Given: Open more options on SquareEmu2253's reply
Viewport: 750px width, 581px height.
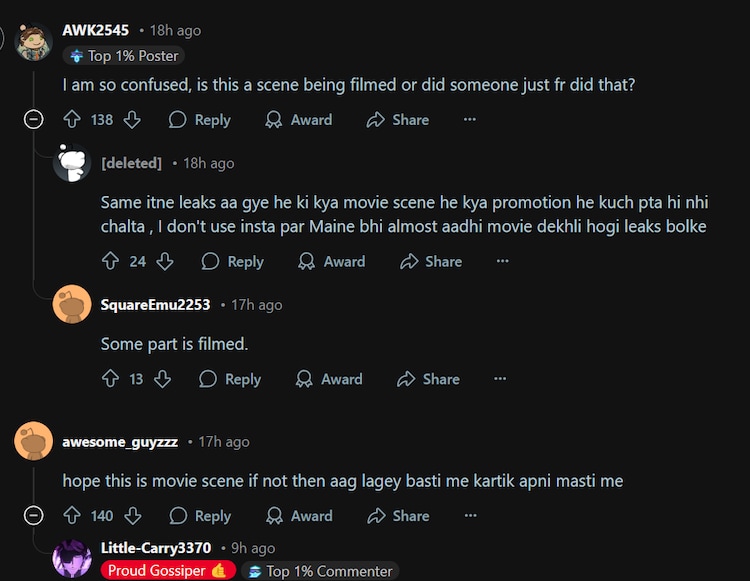Looking at the screenshot, I should pos(501,380).
